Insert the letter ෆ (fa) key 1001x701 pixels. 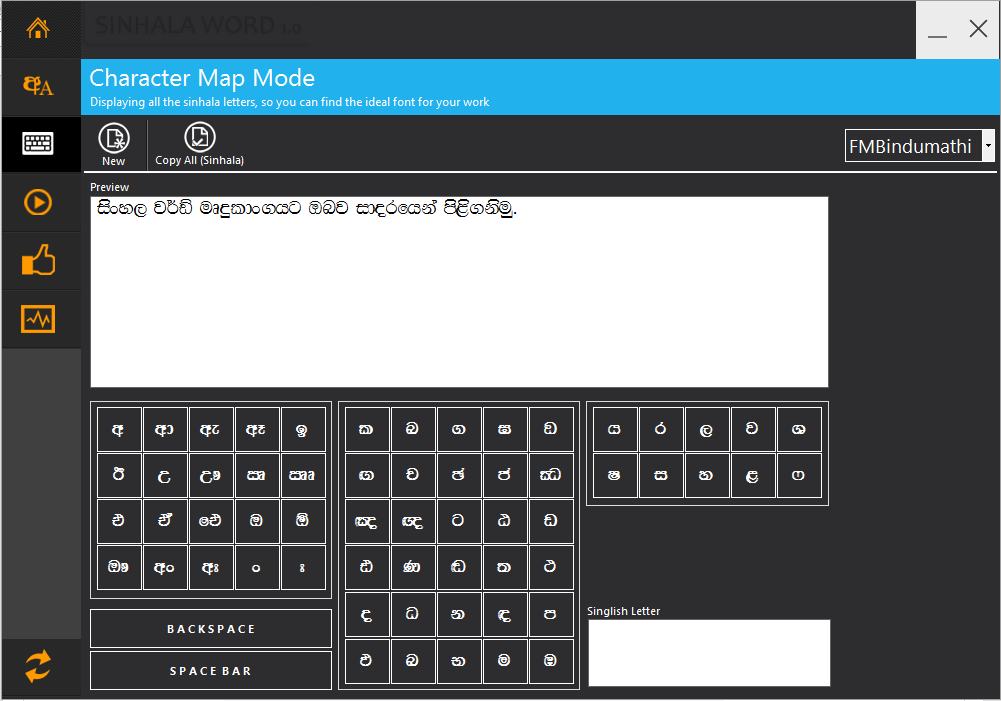[x=799, y=475]
